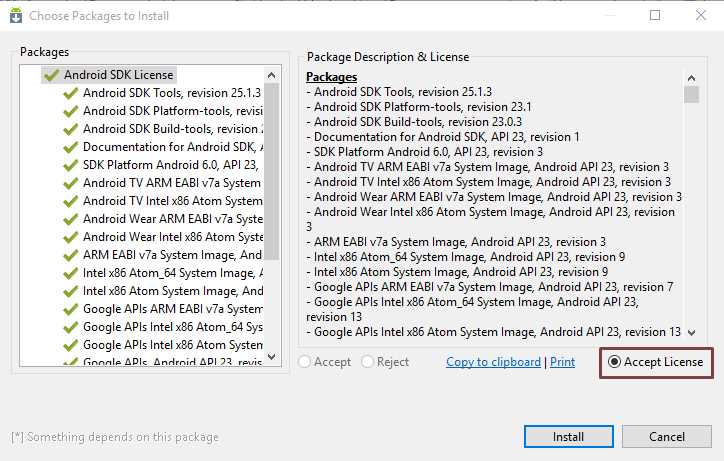Screen dimensions: 724x461
Task: Click checkmark icon beside Android TV Intel x86
Action: coord(70,201)
